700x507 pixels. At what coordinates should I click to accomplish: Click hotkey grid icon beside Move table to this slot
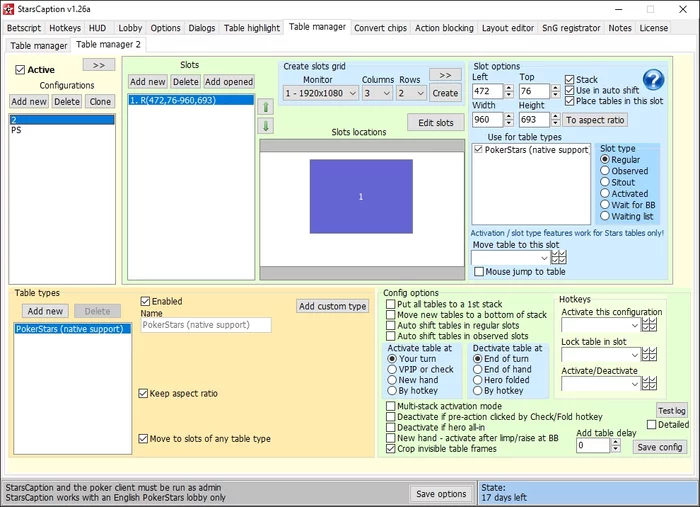click(x=559, y=257)
